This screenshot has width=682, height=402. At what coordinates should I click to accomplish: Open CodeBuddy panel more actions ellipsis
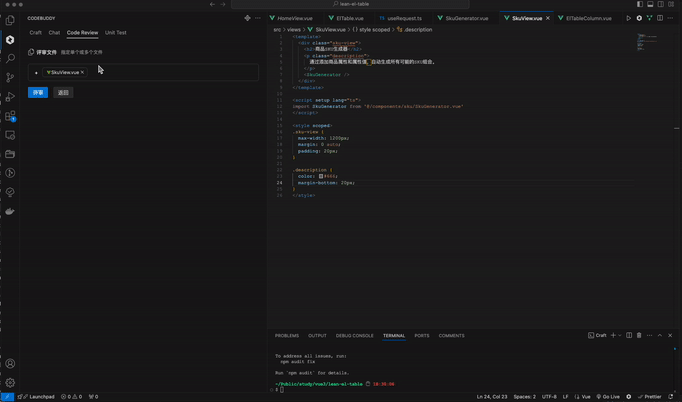tap(258, 18)
